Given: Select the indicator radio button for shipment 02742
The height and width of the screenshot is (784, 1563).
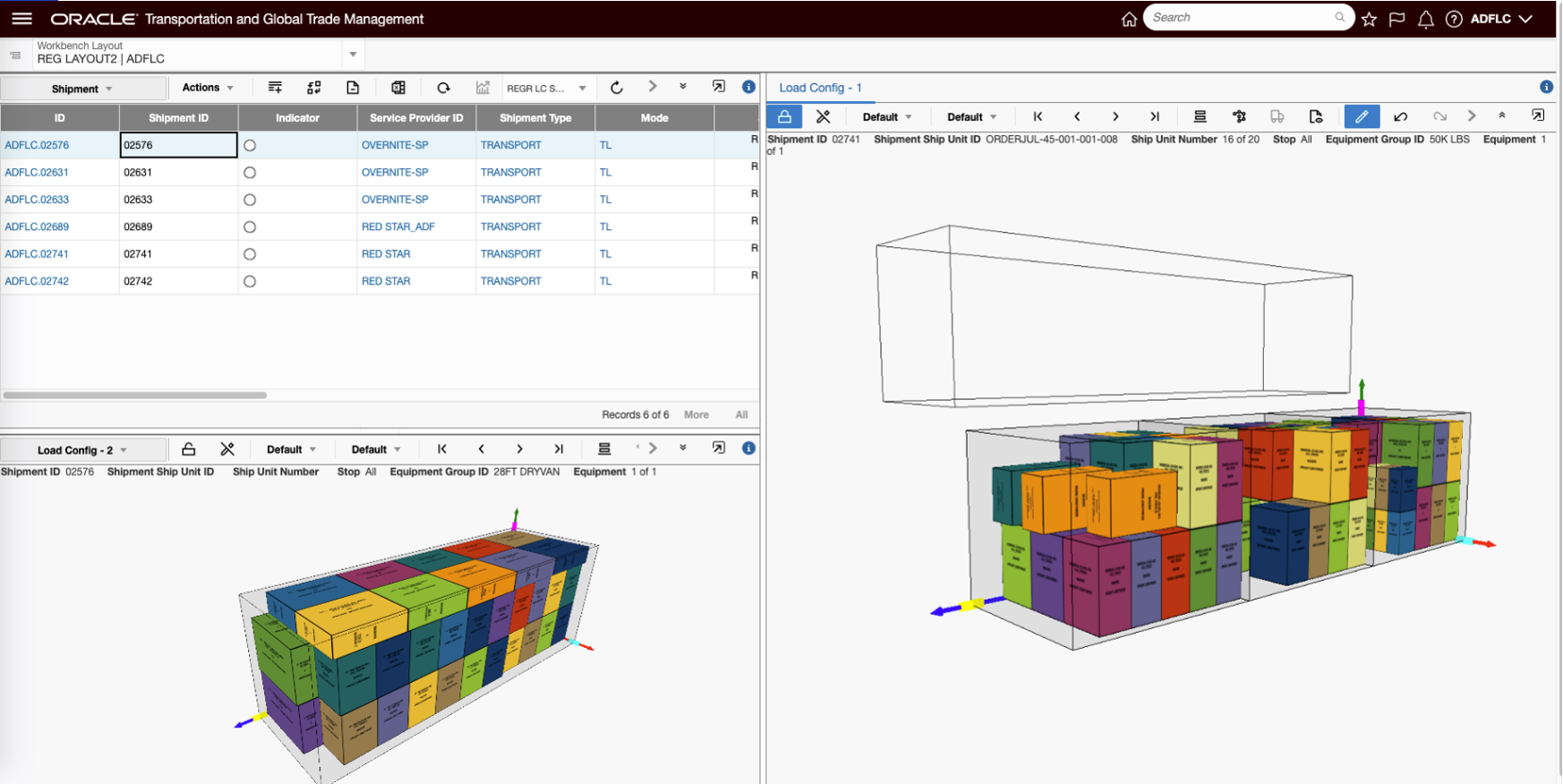Looking at the screenshot, I should point(250,281).
